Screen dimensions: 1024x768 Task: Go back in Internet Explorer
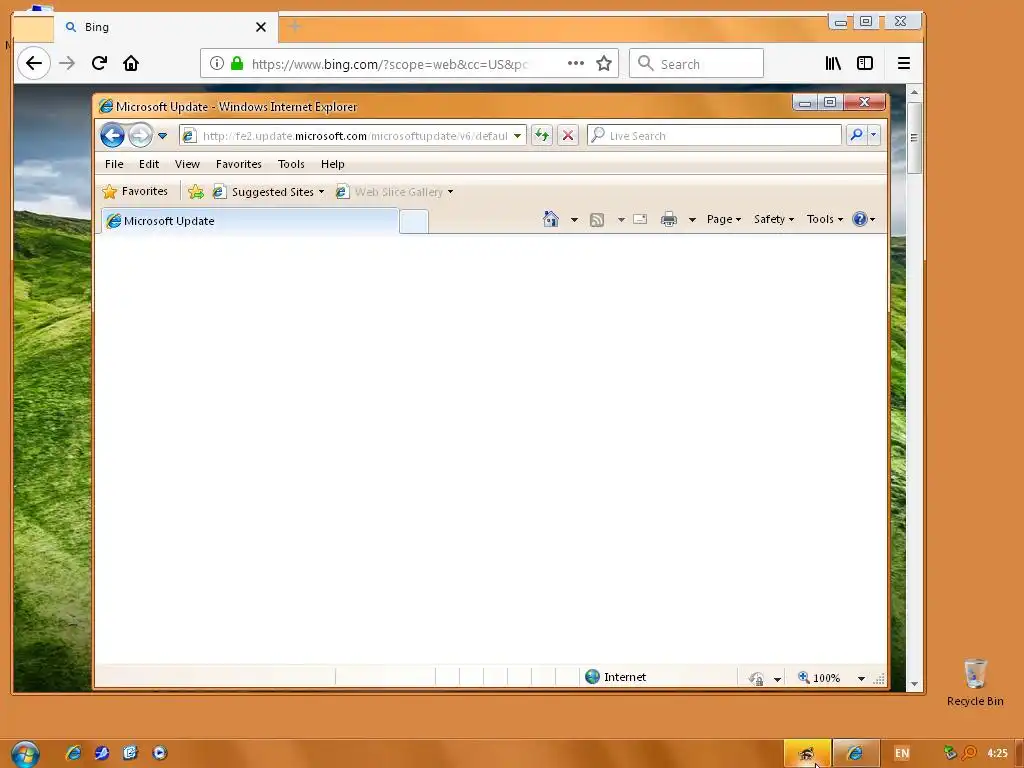pyautogui.click(x=112, y=135)
